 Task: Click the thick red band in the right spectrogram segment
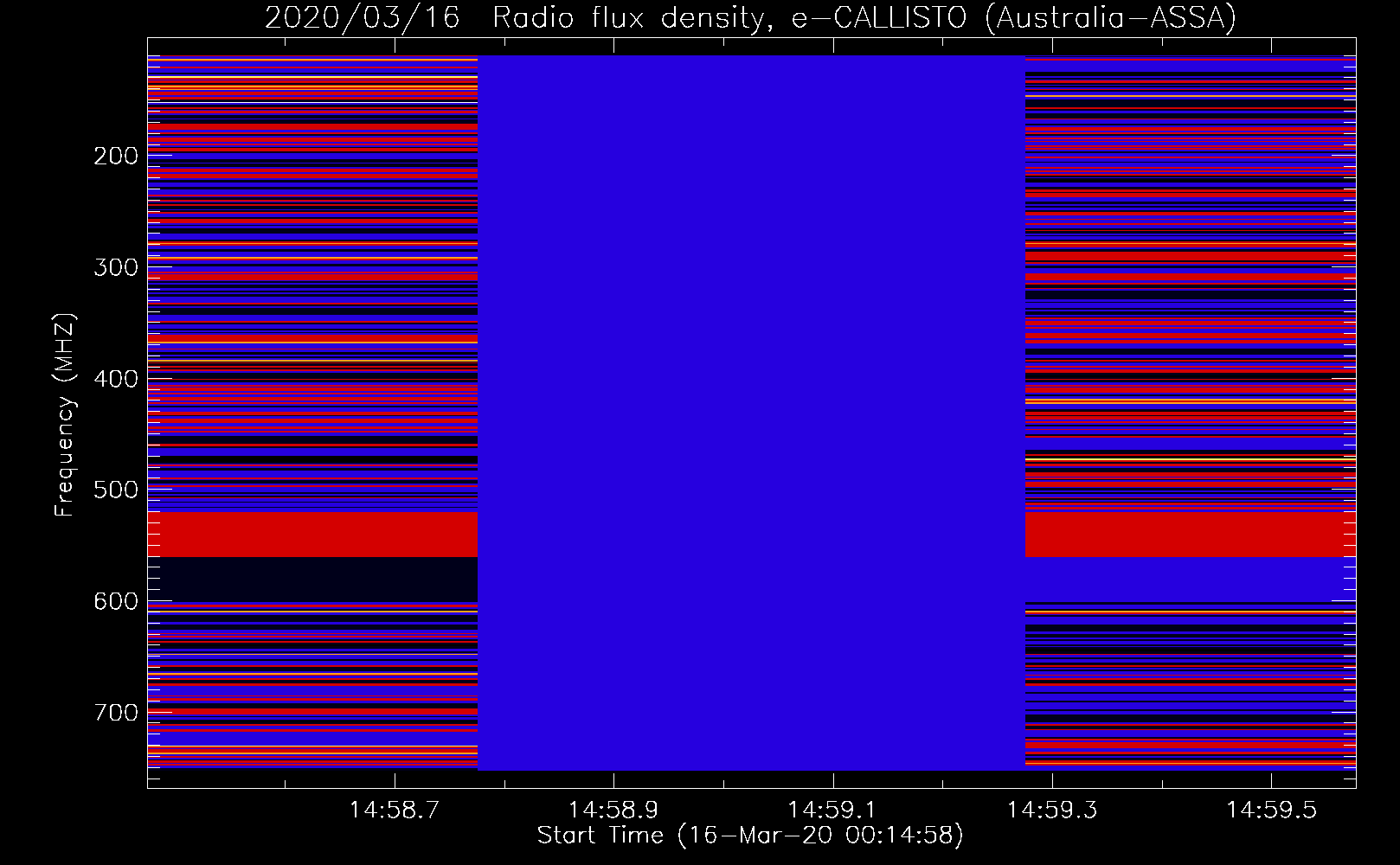tap(1191, 535)
